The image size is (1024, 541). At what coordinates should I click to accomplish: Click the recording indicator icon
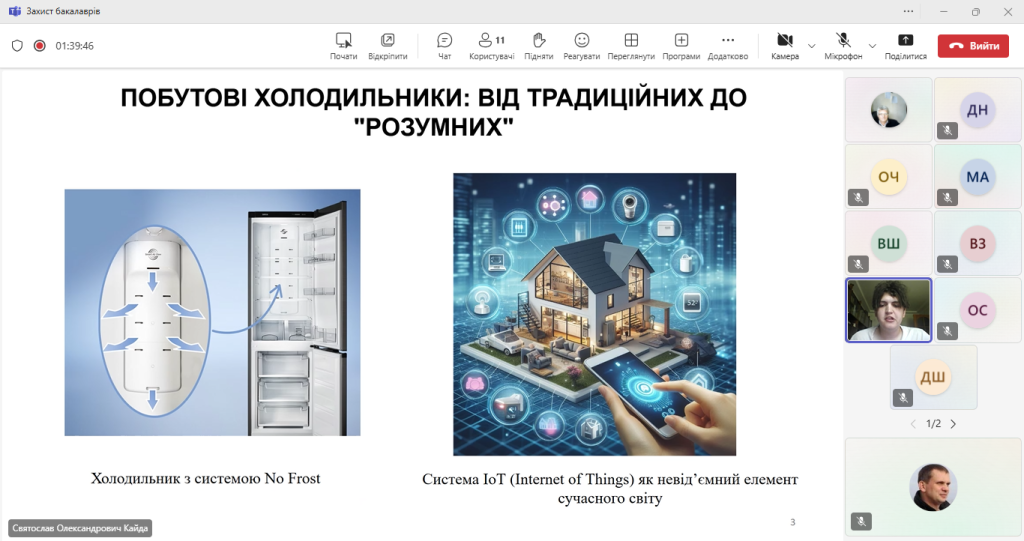40,46
